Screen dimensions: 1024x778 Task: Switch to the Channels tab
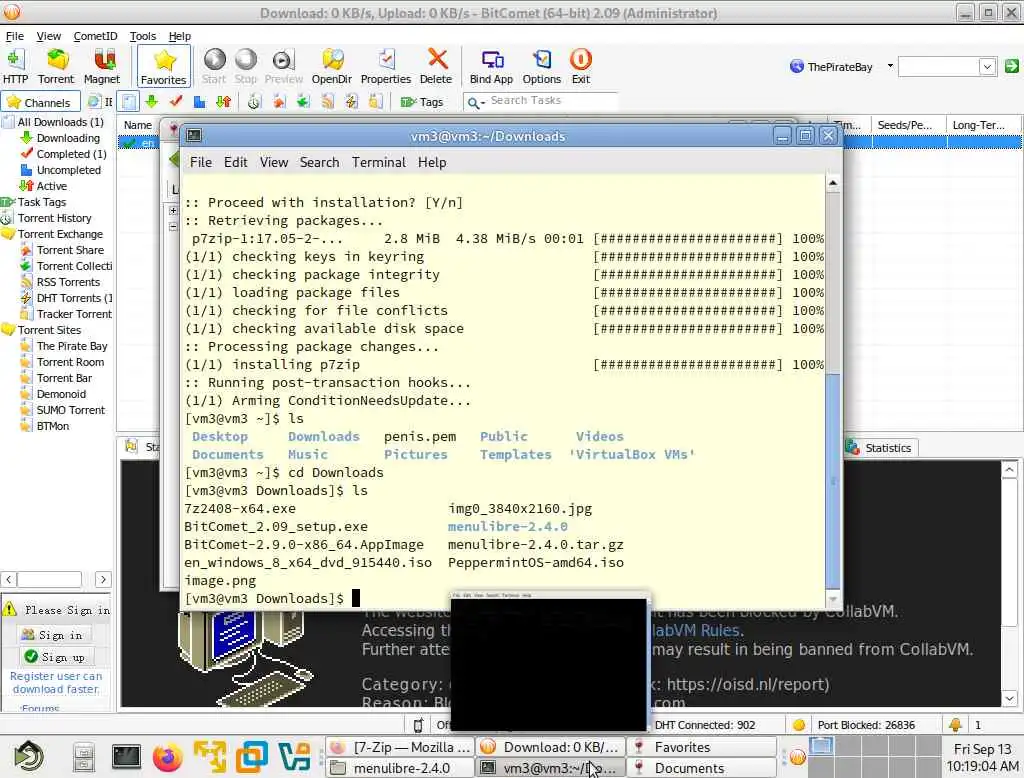pos(39,103)
